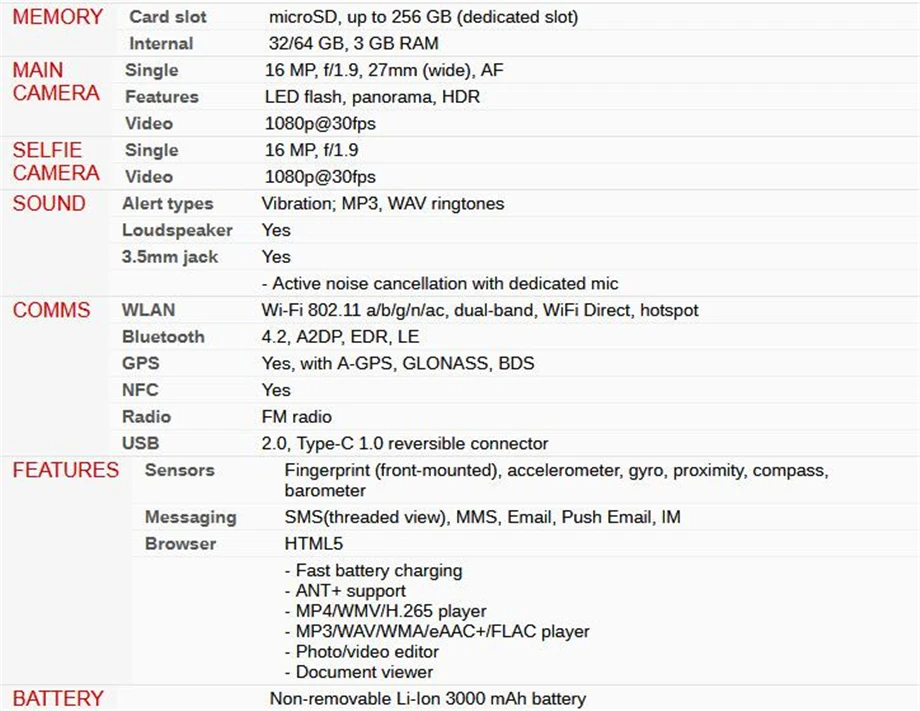
Task: Click the SELFIE CAMERA section heading
Action: [x=56, y=161]
